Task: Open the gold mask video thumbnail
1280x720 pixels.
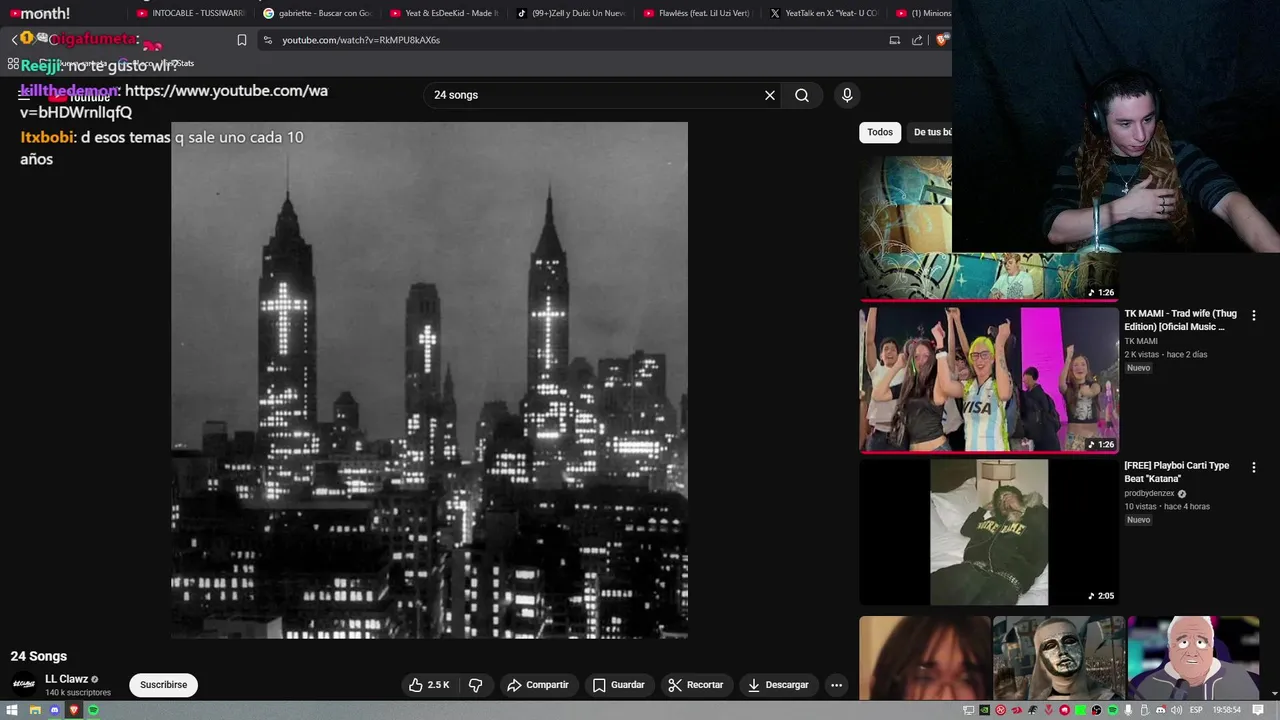Action: click(1059, 658)
